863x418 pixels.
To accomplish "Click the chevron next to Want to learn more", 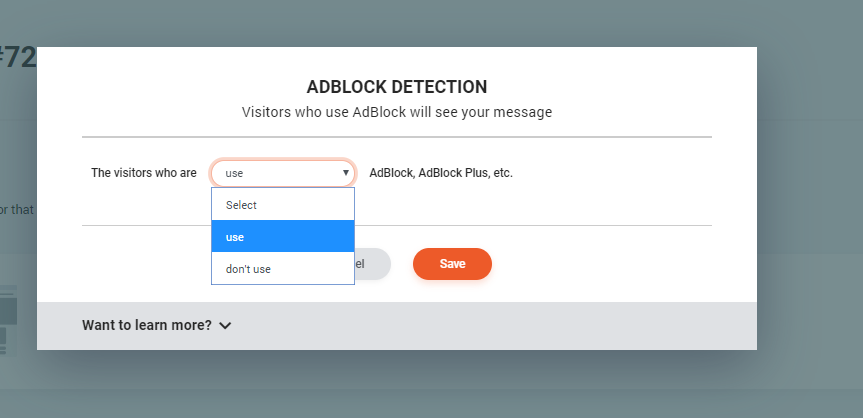I will pos(225,325).
